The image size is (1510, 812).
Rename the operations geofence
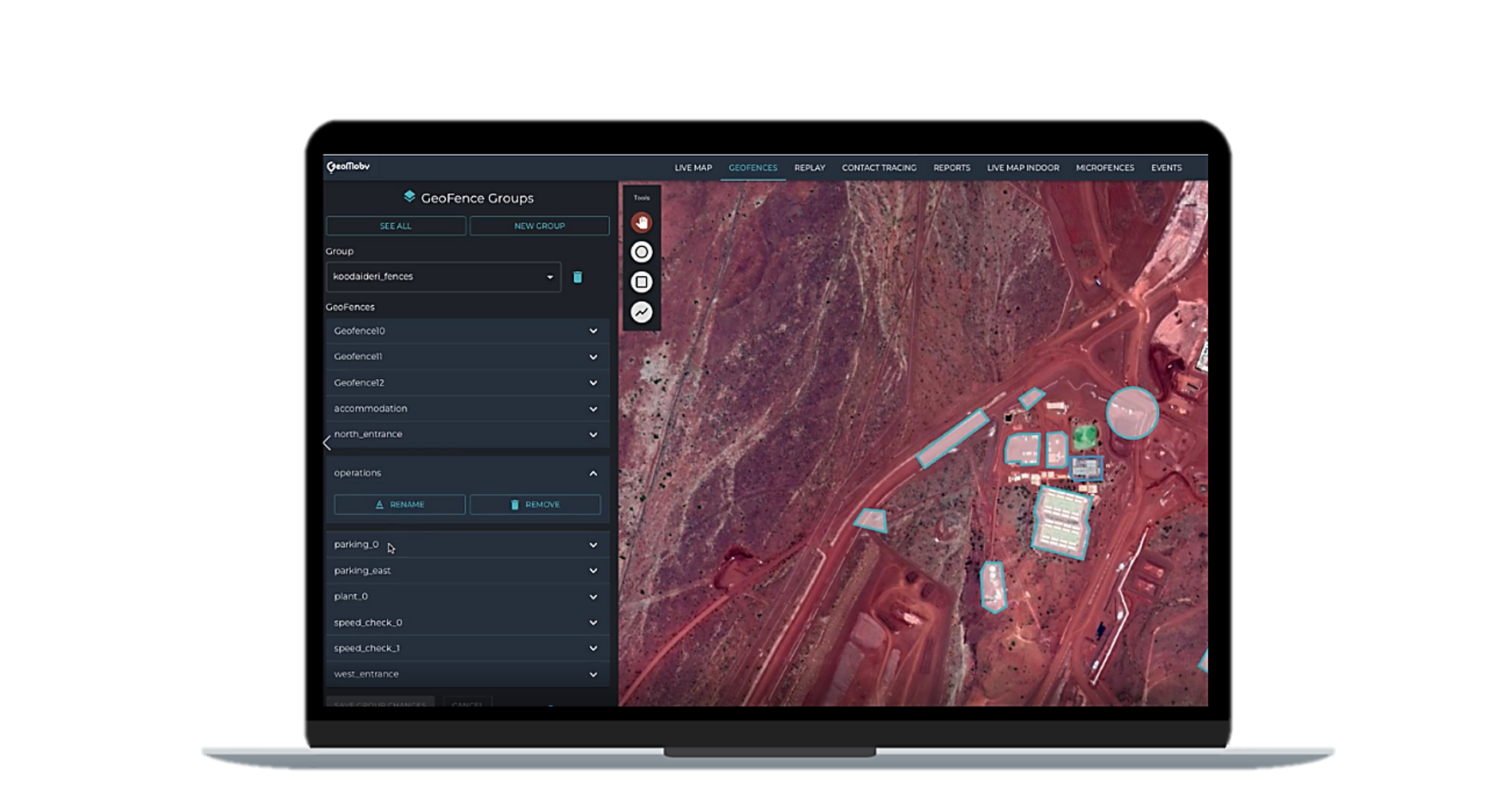pyautogui.click(x=400, y=505)
